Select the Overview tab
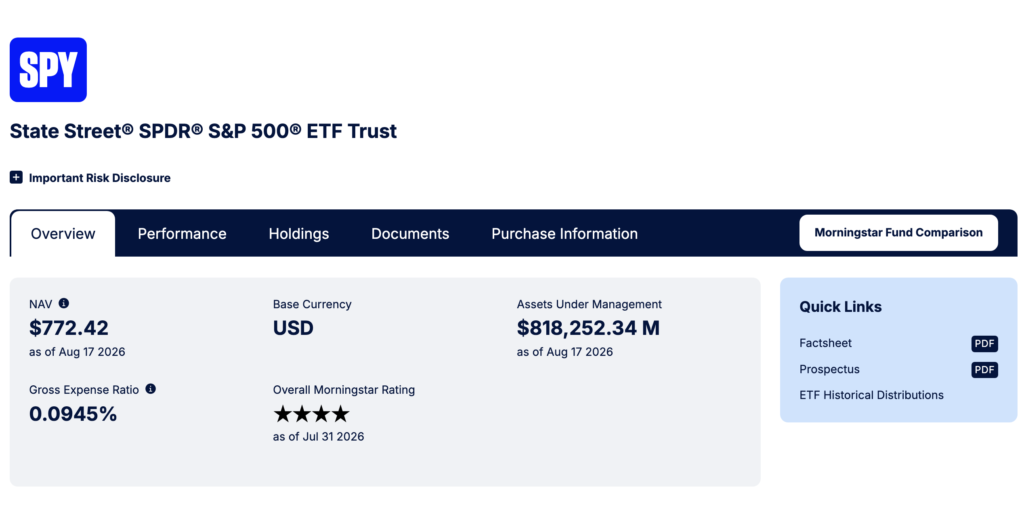 point(63,234)
